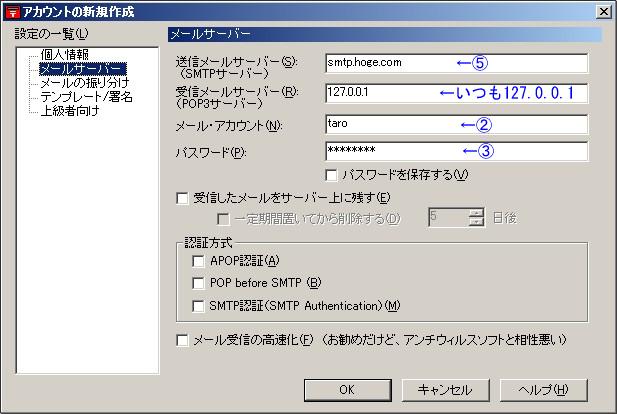Toggle 受信したメールをサーバー上に残す checkbox
Viewport: 617px width, 414px height.
pos(182,198)
